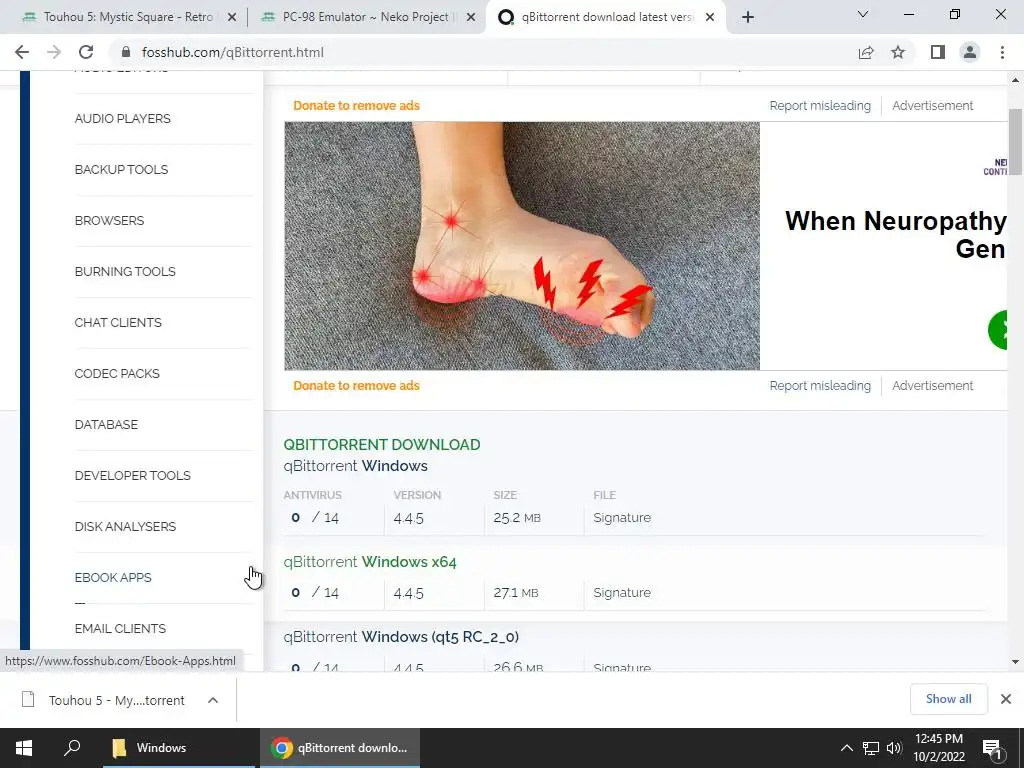
Task: Click the site lock icon
Action: tap(127, 52)
